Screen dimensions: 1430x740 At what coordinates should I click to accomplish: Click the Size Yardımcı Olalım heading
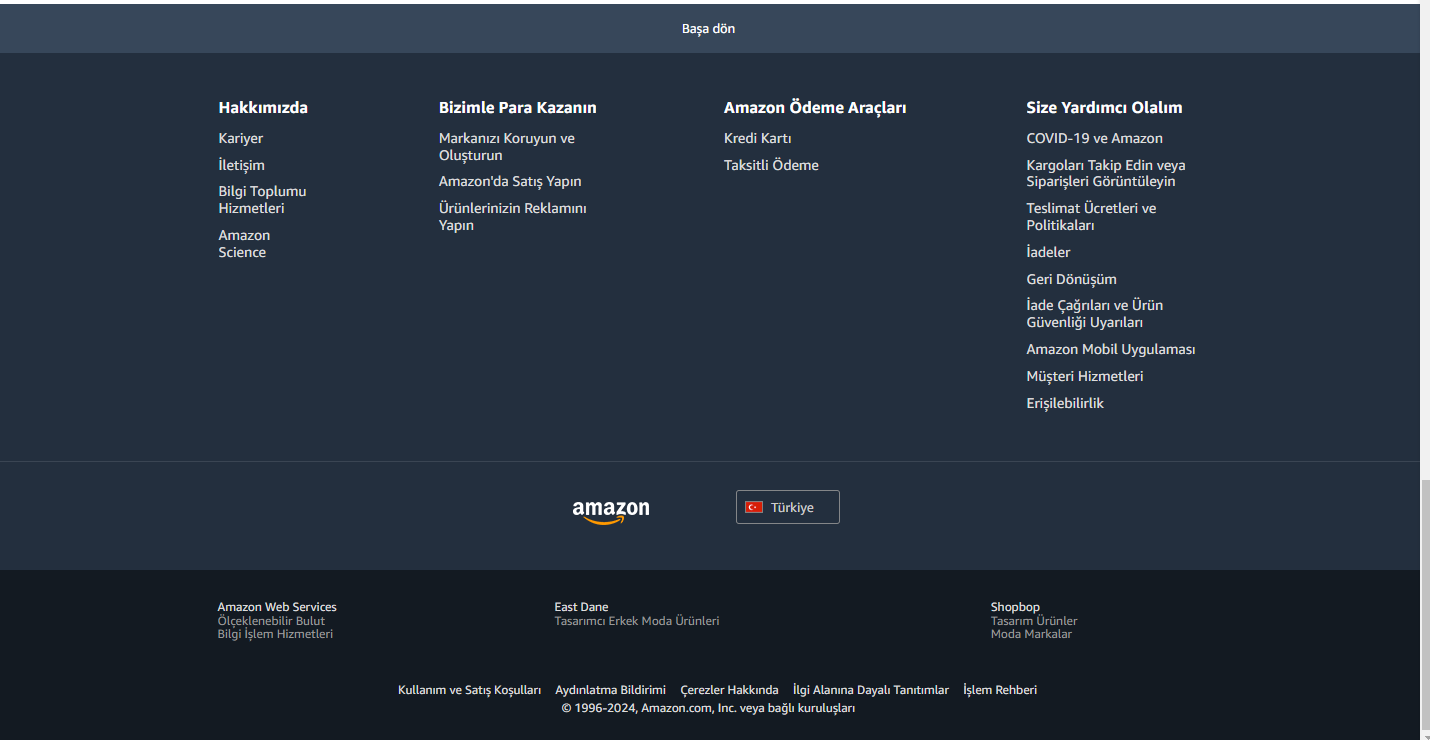tap(1104, 107)
